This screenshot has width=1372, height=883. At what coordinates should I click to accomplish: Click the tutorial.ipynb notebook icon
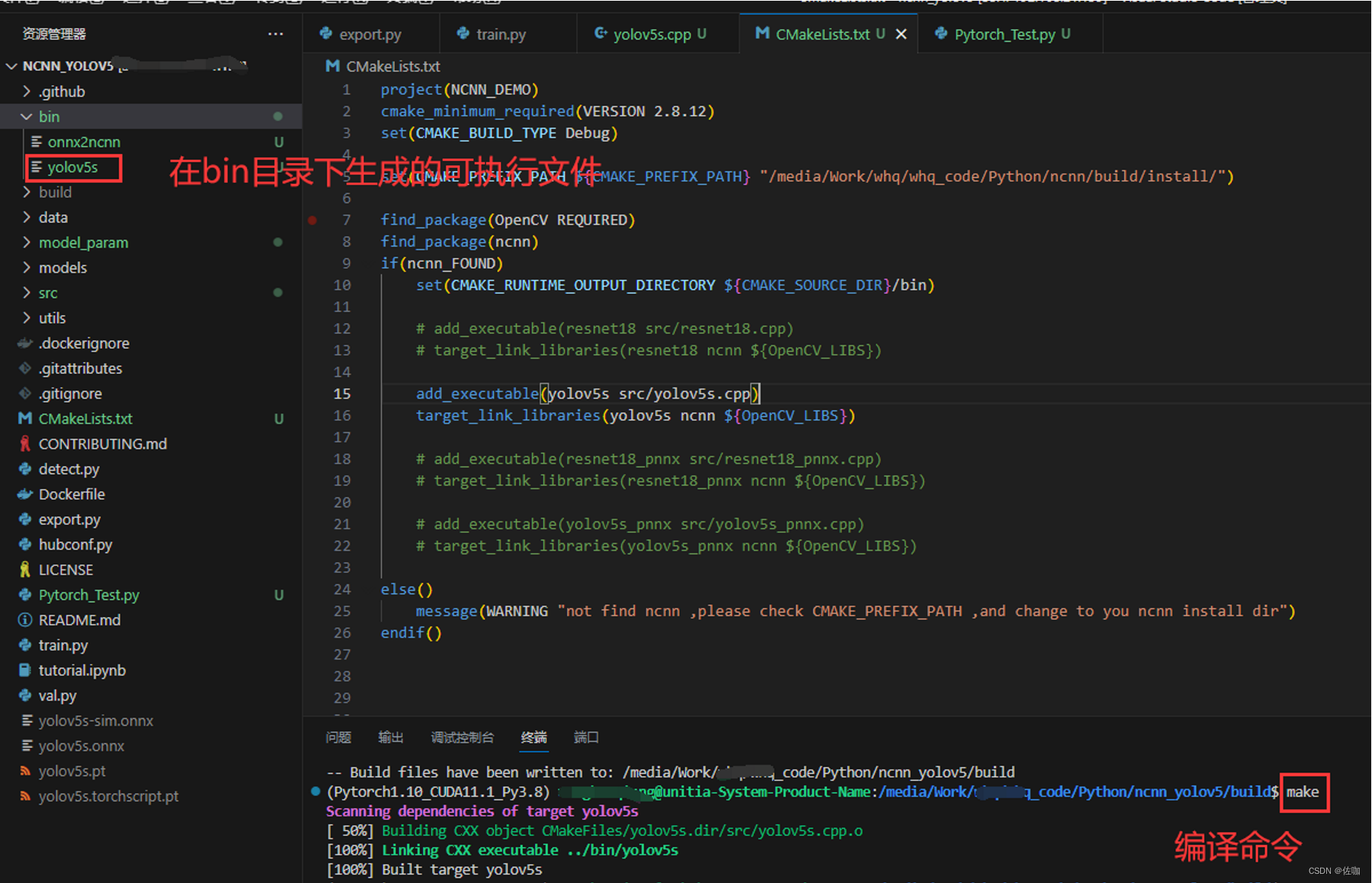click(25, 670)
